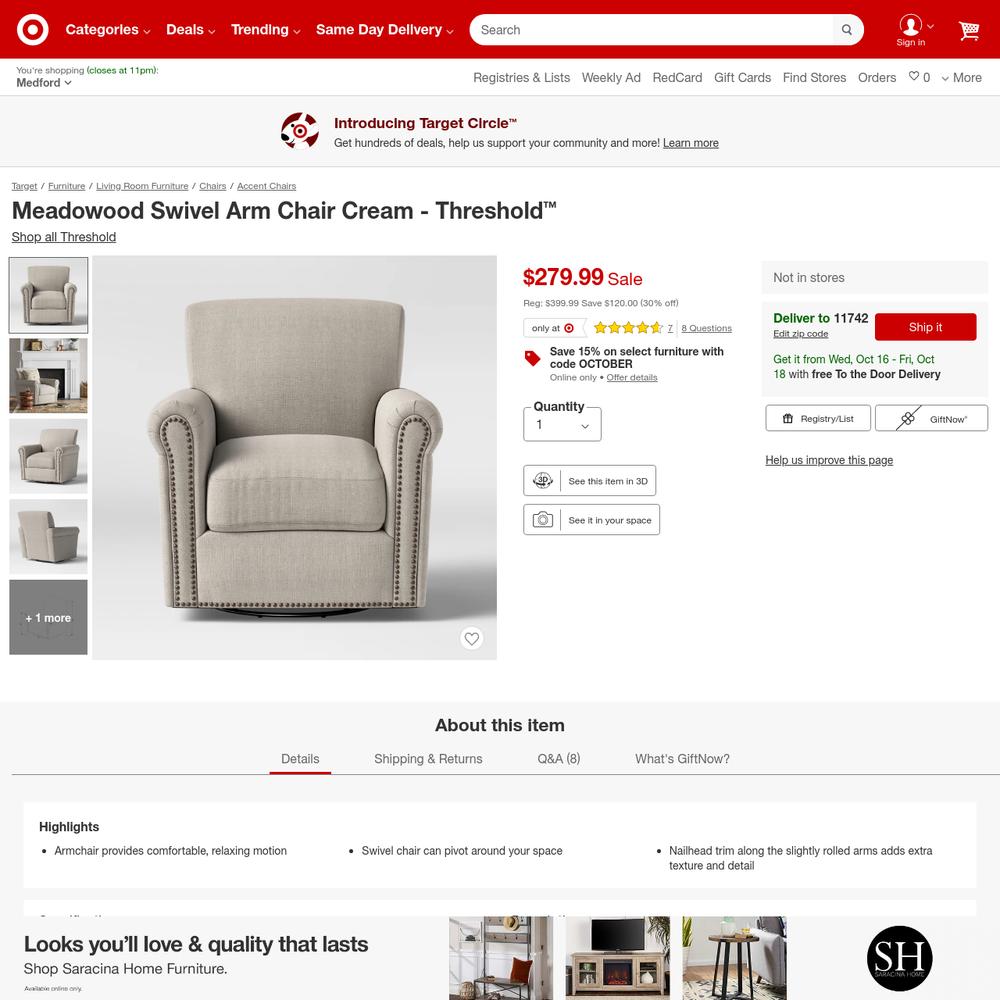Click See this item in 3D
Viewport: 1000px width, 1000px height.
pyautogui.click(x=589, y=481)
